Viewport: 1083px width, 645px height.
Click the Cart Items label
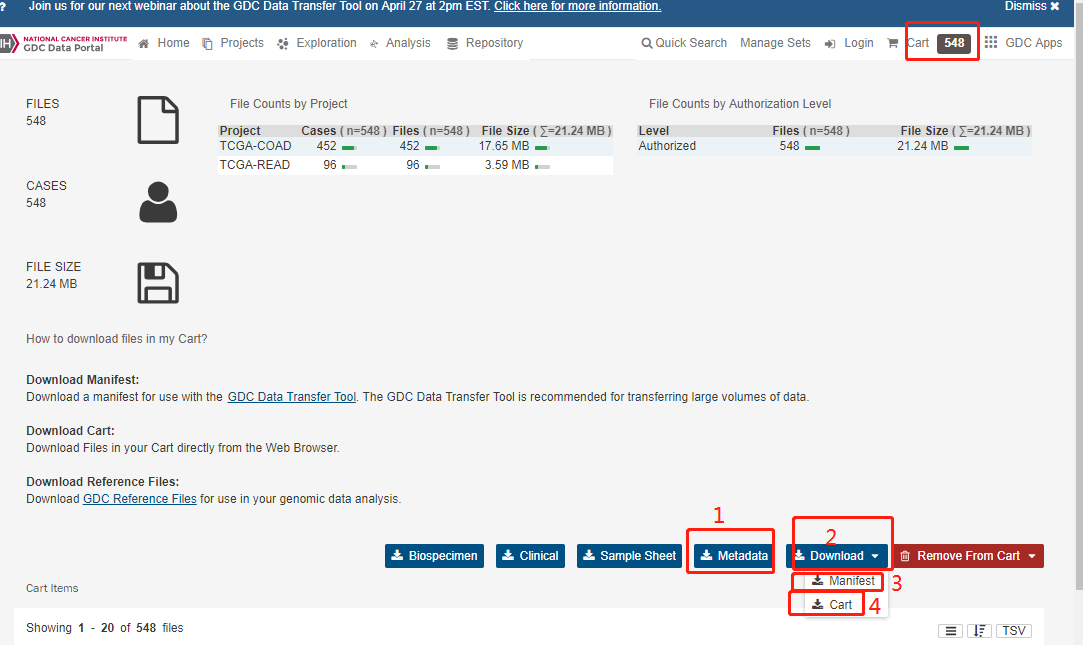point(52,588)
